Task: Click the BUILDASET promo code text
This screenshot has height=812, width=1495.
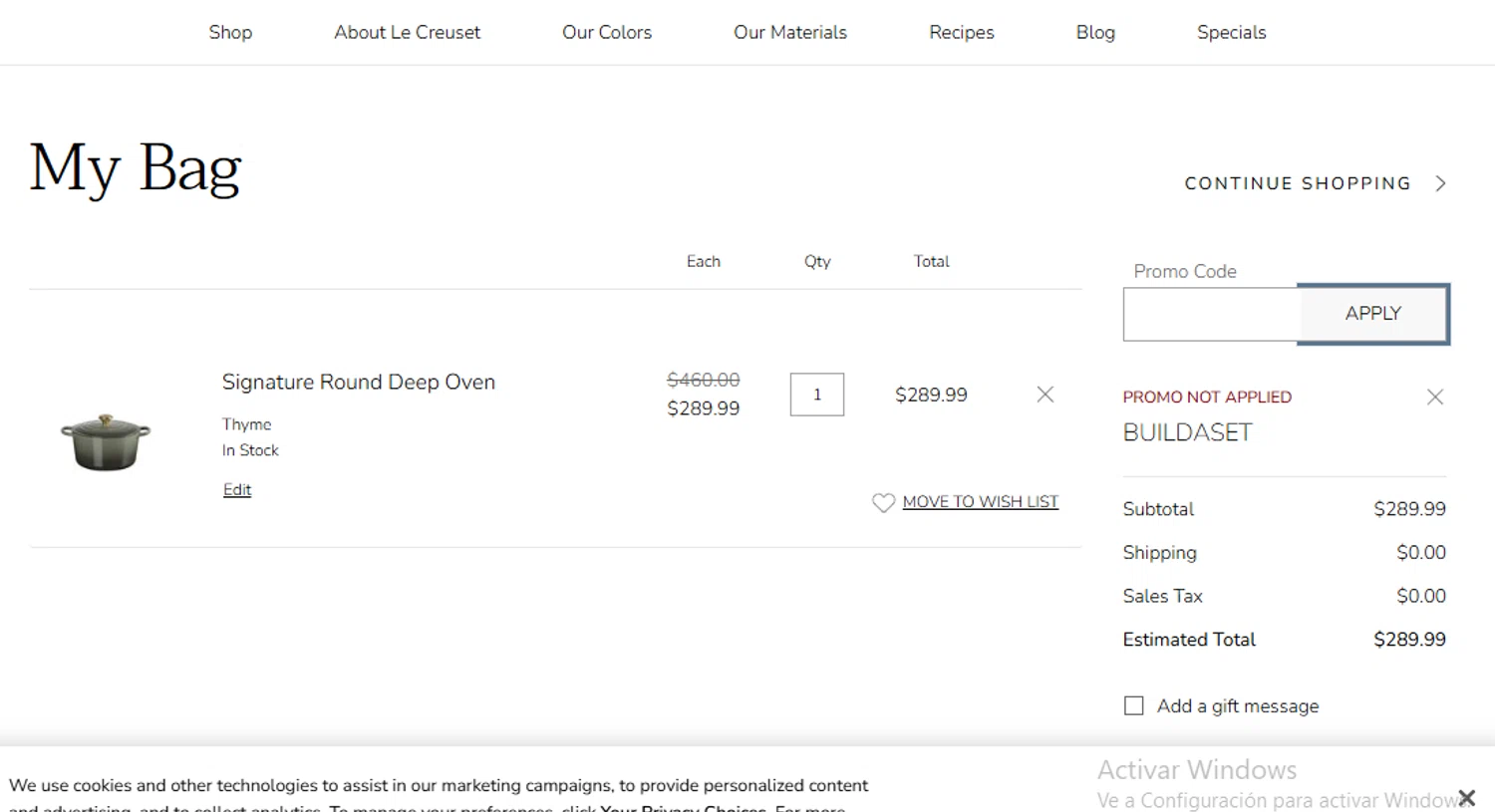Action: tap(1187, 432)
